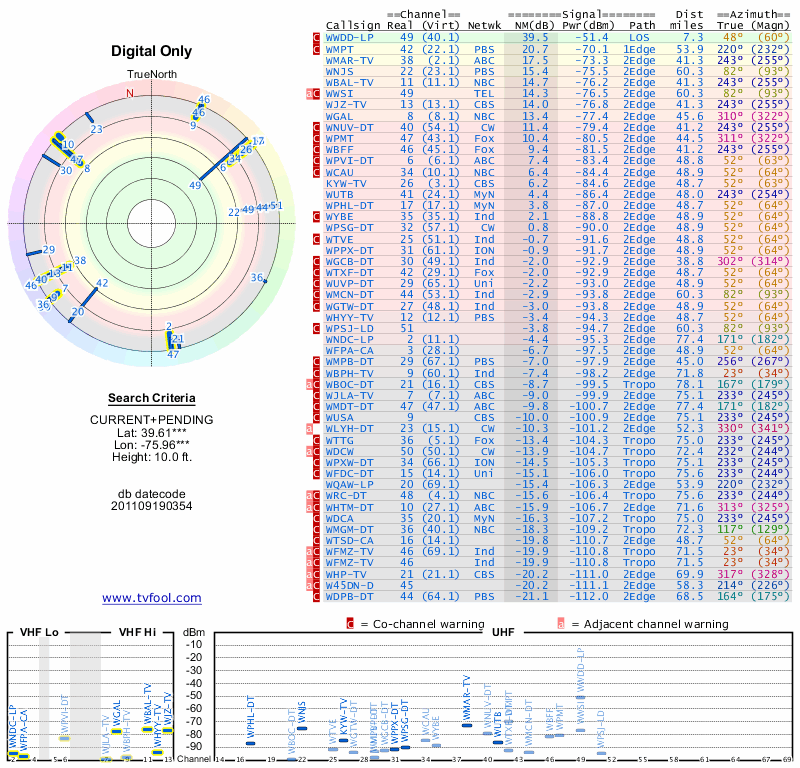Click the Netwk column header
The image size is (800, 768).
coord(484,26)
